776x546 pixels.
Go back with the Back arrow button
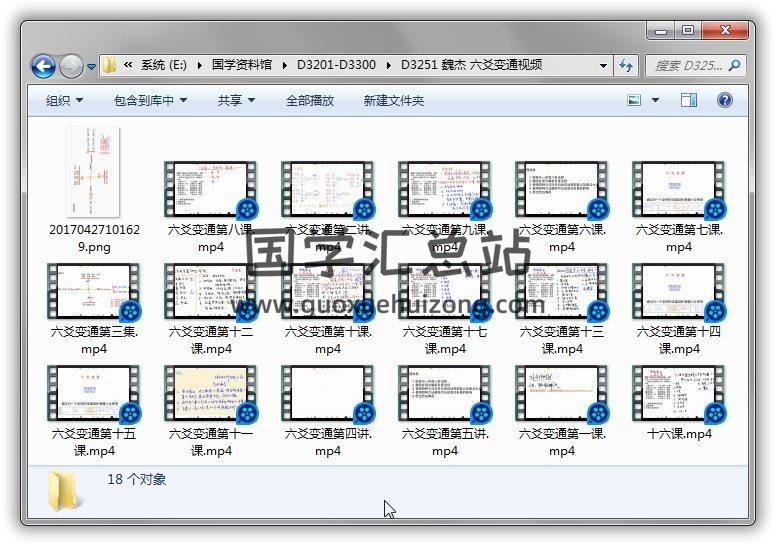43,66
